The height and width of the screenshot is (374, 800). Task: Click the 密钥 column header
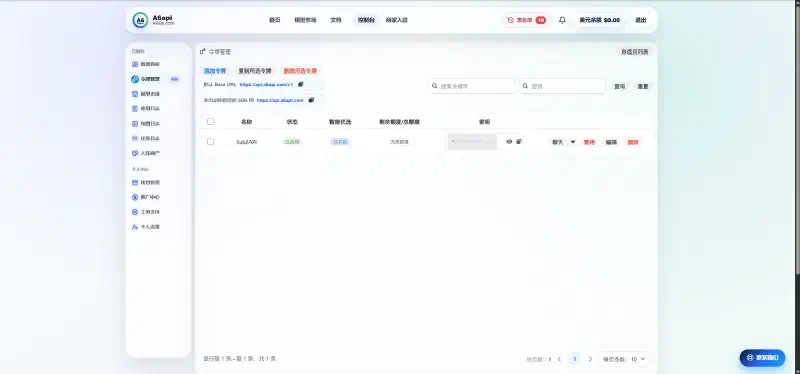[484, 122]
